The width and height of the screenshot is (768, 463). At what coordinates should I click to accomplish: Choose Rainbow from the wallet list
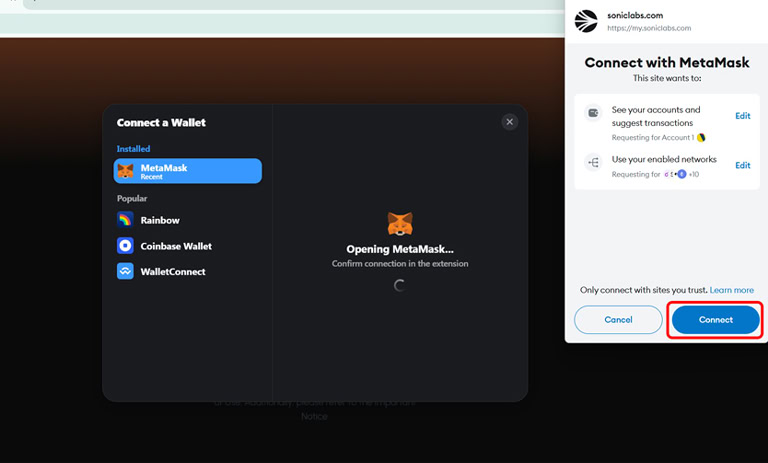click(160, 220)
